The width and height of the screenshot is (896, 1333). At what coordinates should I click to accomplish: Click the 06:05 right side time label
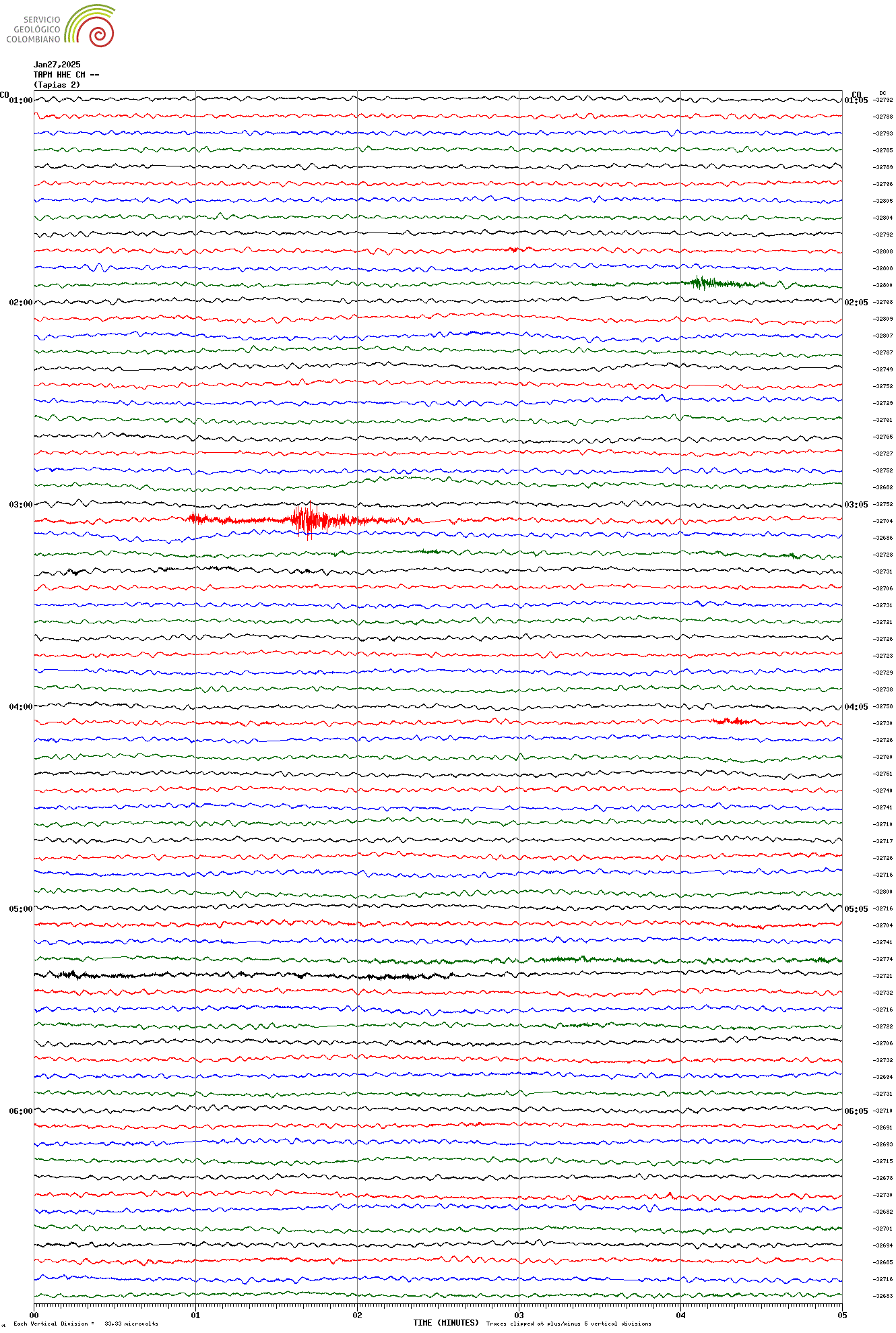[856, 1111]
